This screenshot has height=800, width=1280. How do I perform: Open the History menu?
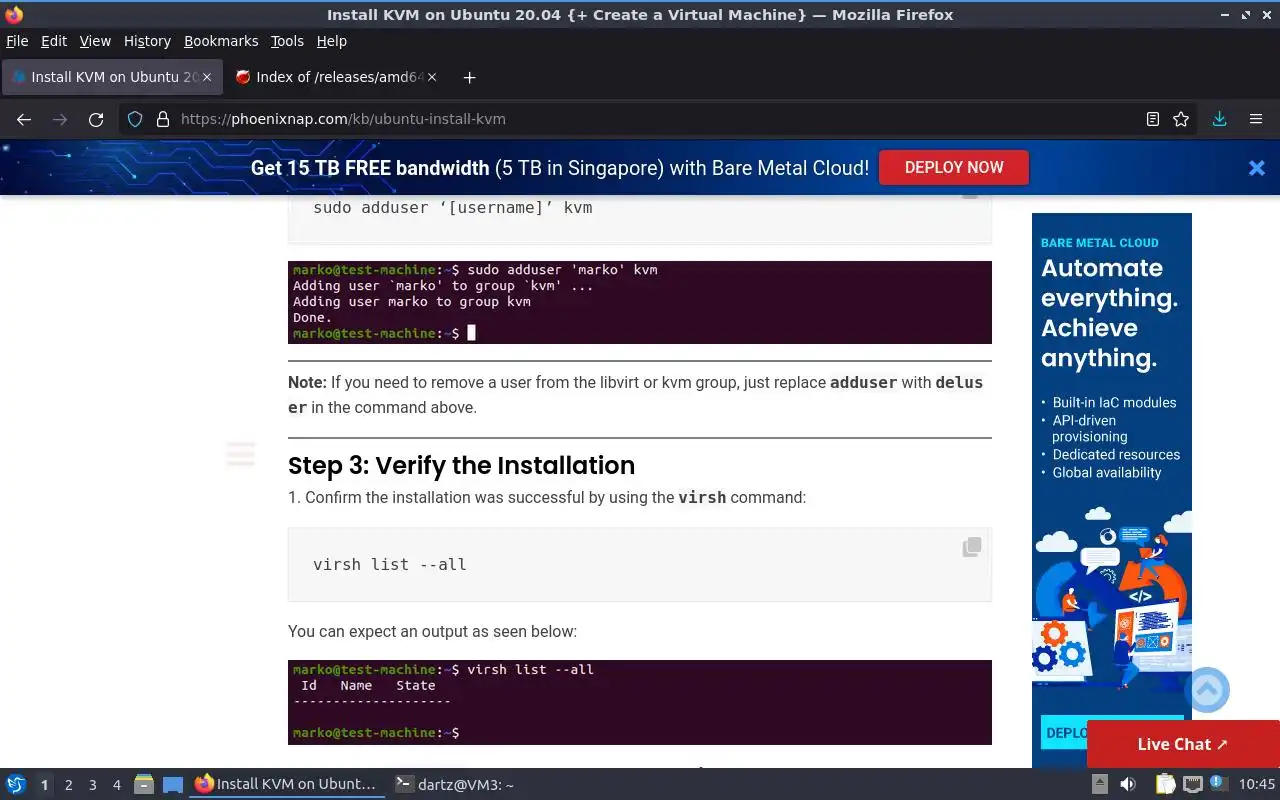[x=147, y=41]
